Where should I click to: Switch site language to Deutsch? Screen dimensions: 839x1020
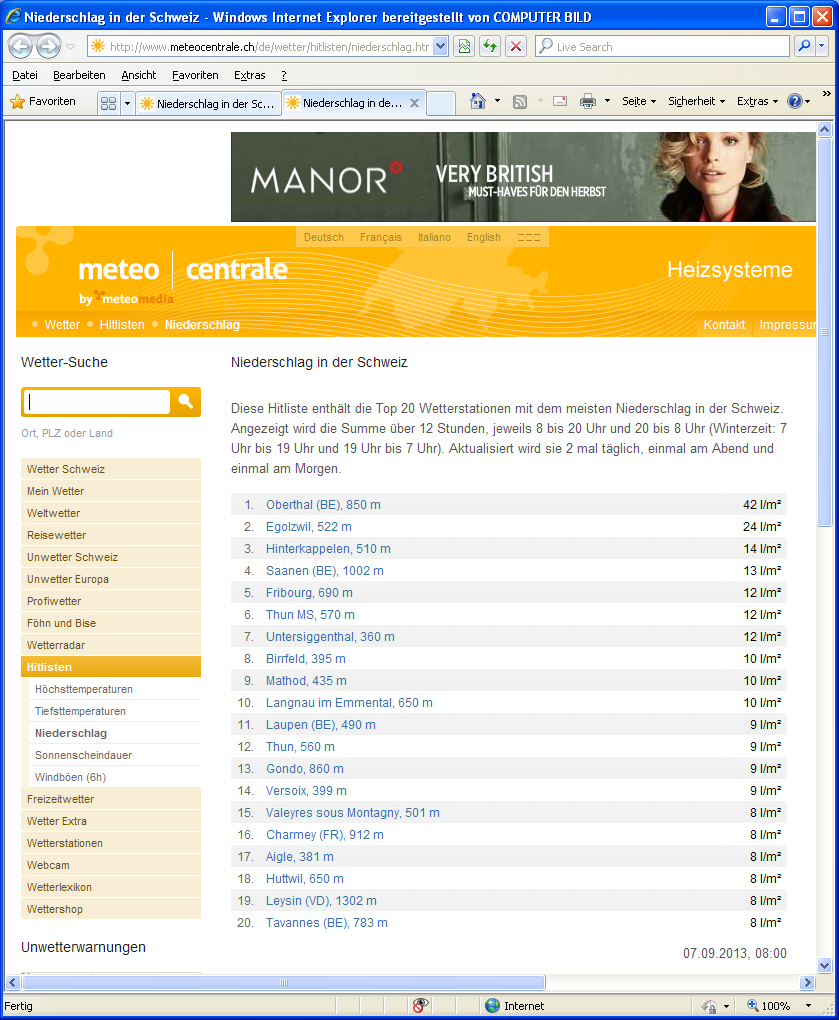[x=323, y=237]
